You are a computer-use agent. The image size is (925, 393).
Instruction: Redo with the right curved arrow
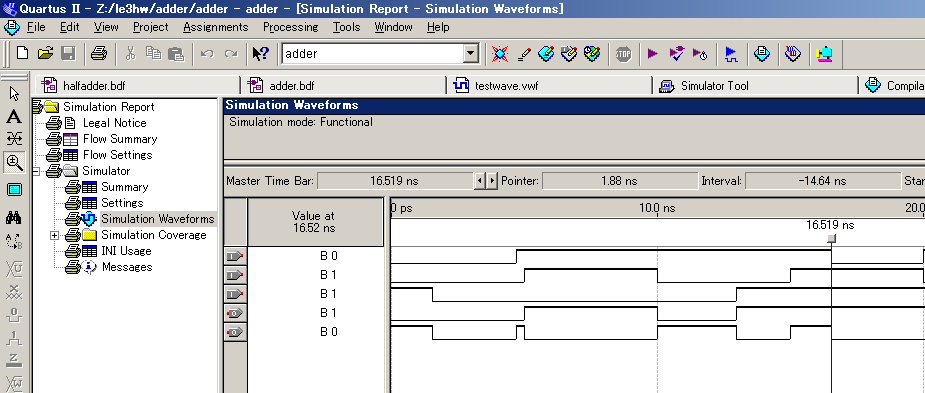click(x=230, y=54)
